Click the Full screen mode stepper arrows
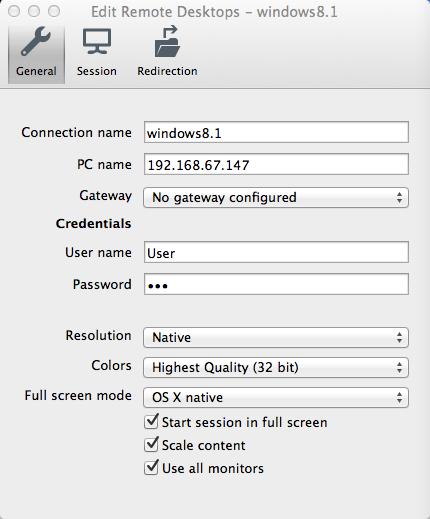The width and height of the screenshot is (430, 519). (399, 398)
